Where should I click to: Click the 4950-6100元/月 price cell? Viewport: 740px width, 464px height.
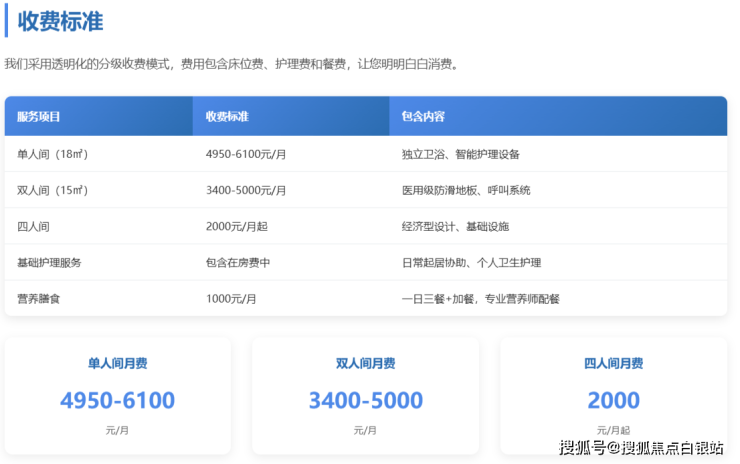(x=246, y=154)
